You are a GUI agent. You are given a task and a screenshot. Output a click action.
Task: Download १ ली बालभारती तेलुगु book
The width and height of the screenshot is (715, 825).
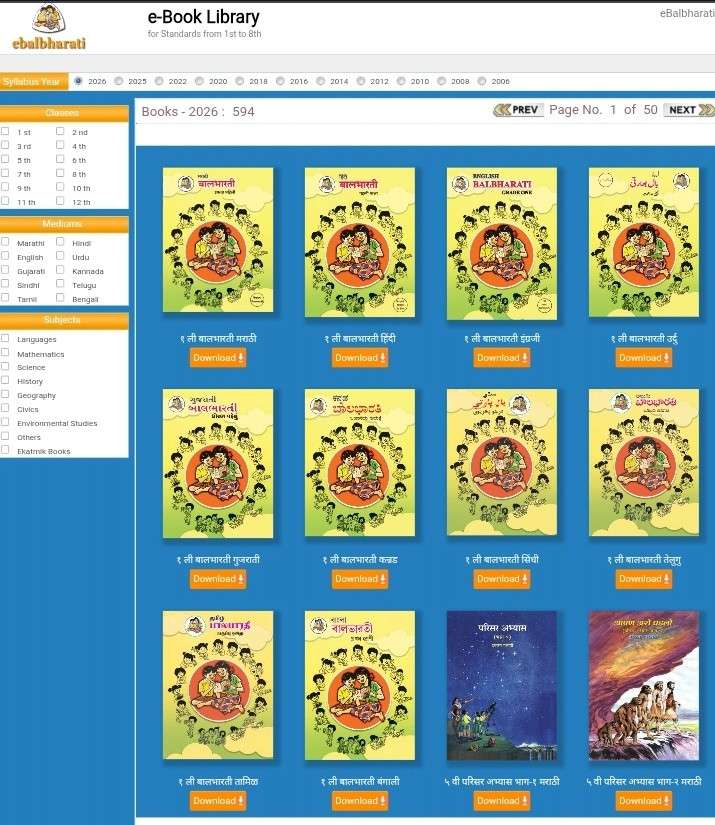pos(644,579)
